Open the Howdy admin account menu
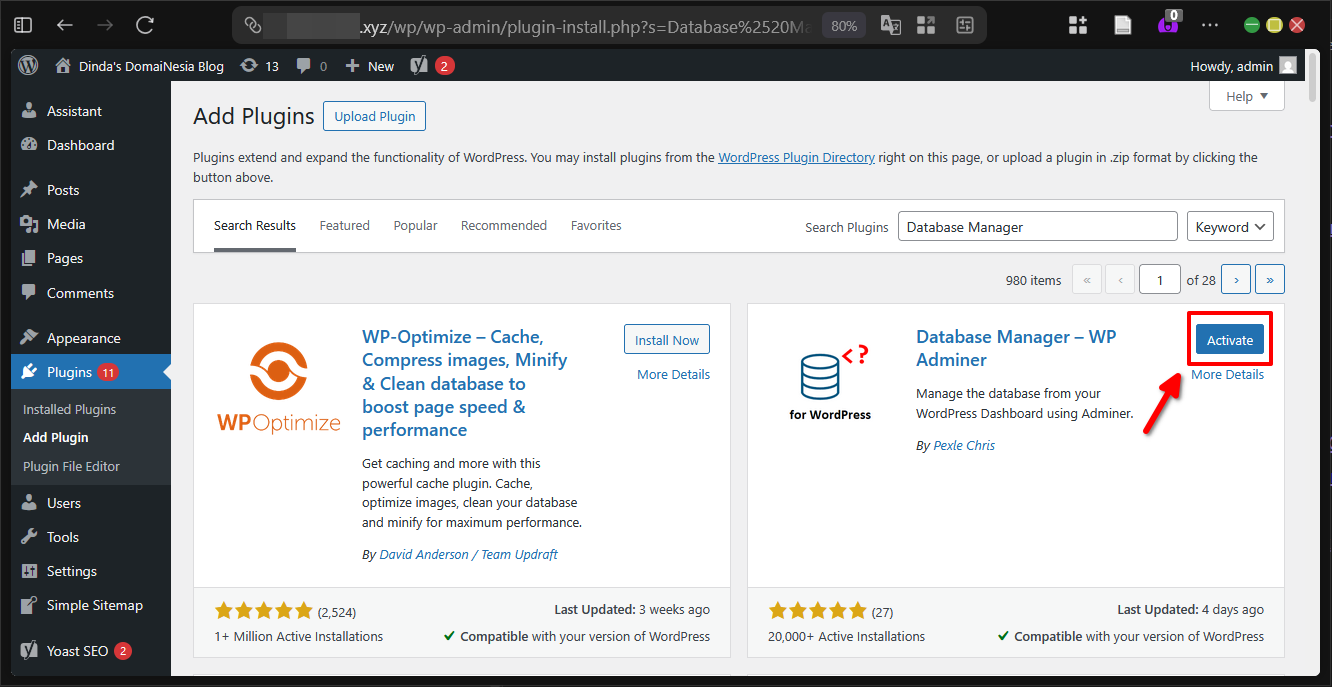Screen dimensions: 1332x687 [x=1233, y=65]
